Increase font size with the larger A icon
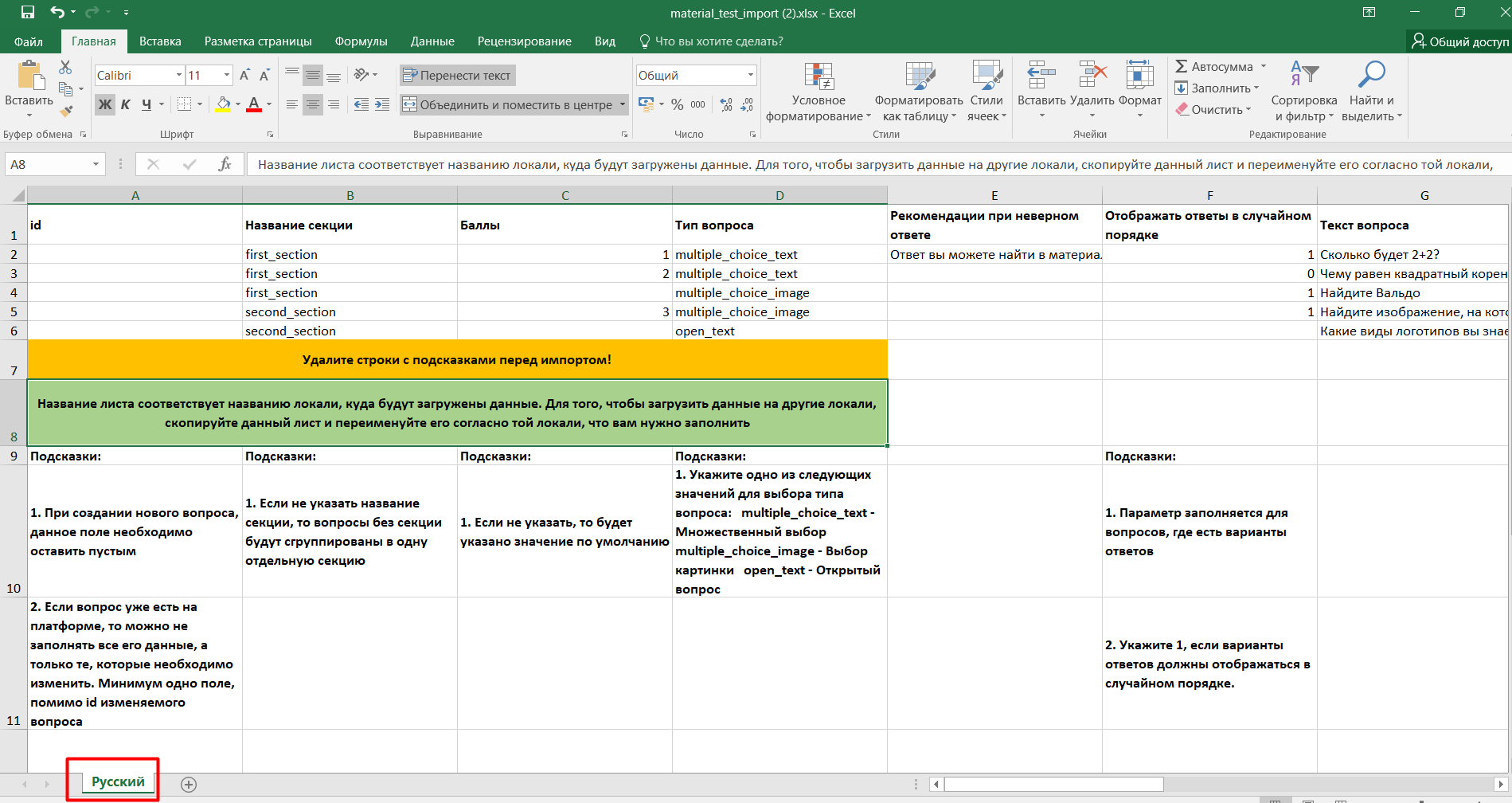The image size is (1512, 803). pyautogui.click(x=244, y=75)
